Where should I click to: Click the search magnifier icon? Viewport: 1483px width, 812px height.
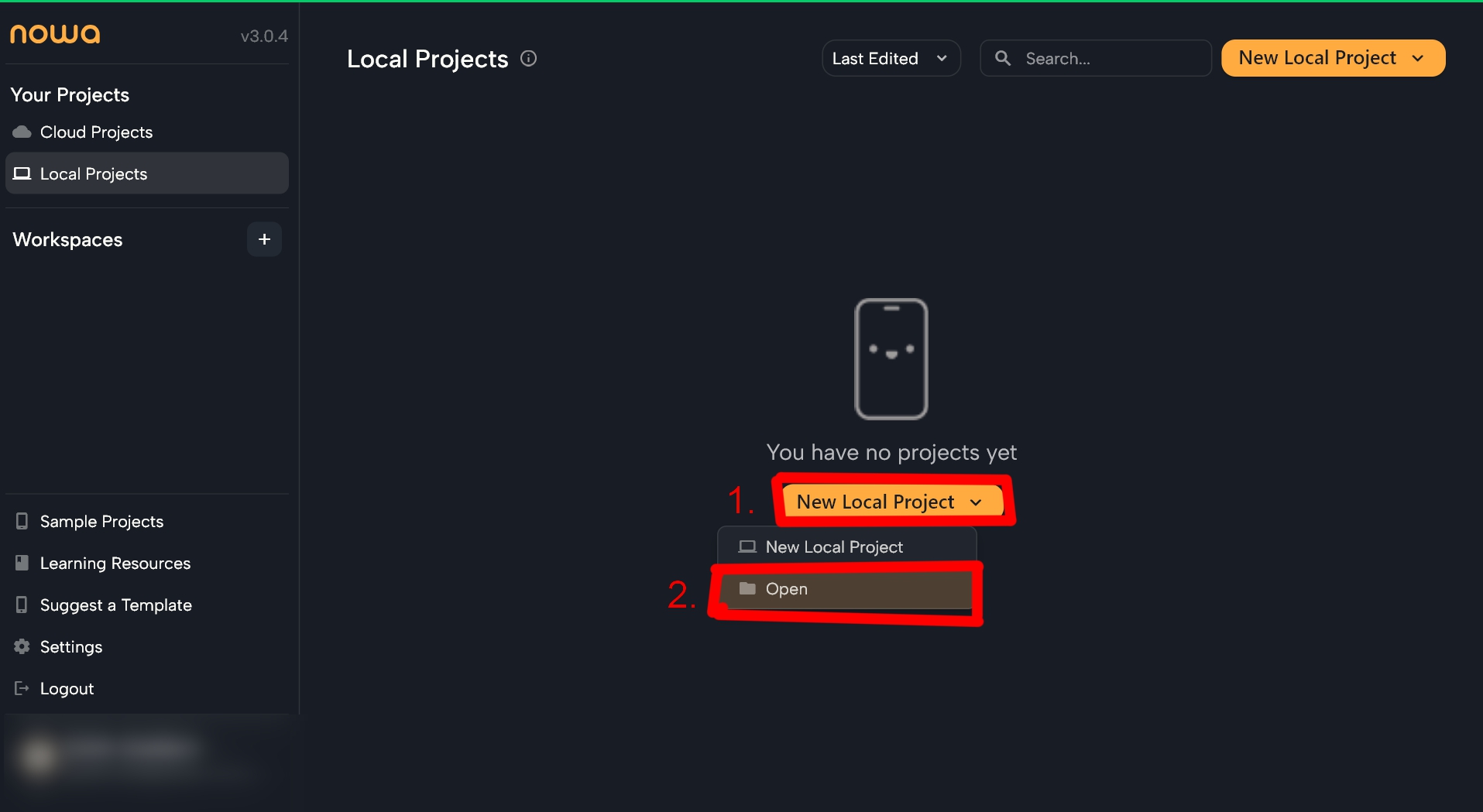(1003, 59)
